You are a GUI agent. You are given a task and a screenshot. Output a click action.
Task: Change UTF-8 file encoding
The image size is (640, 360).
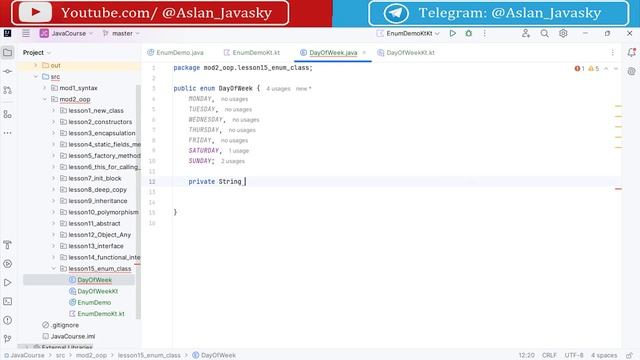(x=574, y=356)
